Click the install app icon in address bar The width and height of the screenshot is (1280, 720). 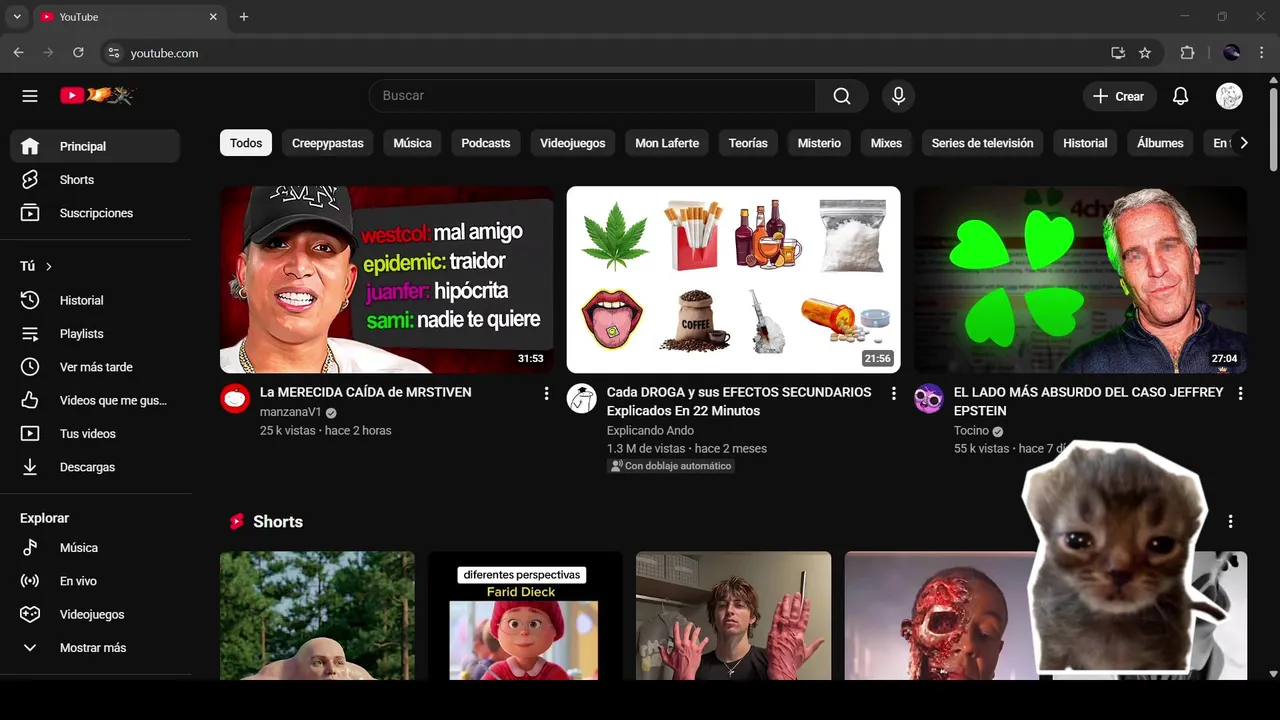coord(1118,53)
